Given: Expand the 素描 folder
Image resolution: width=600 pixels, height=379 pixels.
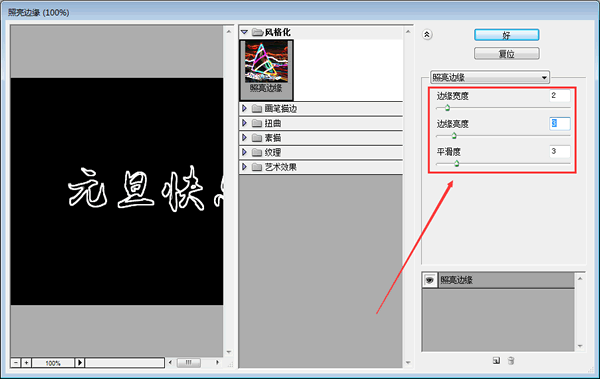Looking at the screenshot, I should tap(245, 137).
